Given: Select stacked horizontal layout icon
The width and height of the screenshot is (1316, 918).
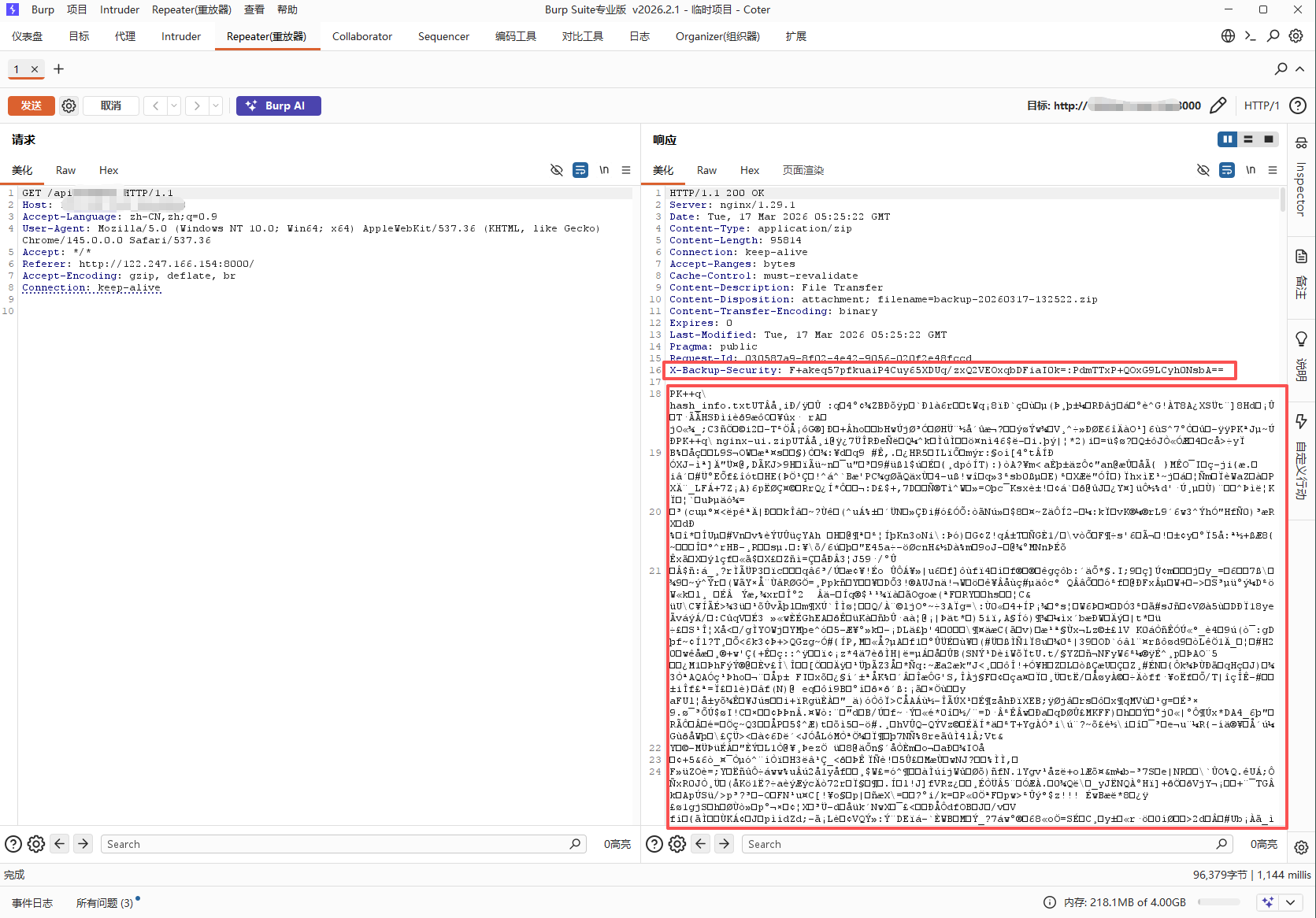Looking at the screenshot, I should [1247, 139].
